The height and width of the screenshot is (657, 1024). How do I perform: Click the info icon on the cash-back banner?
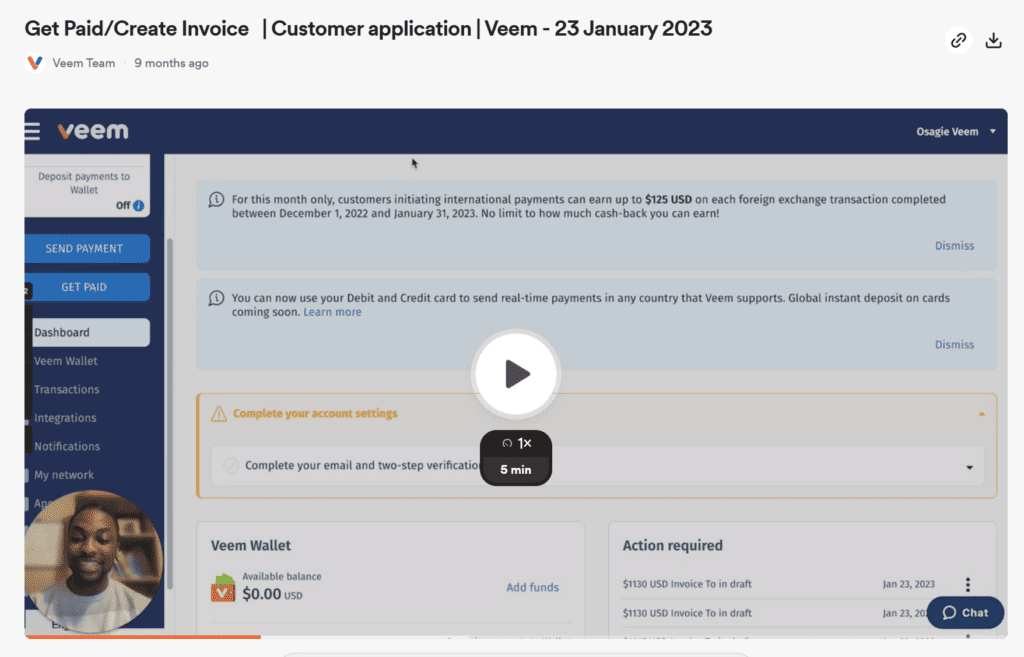click(x=216, y=200)
